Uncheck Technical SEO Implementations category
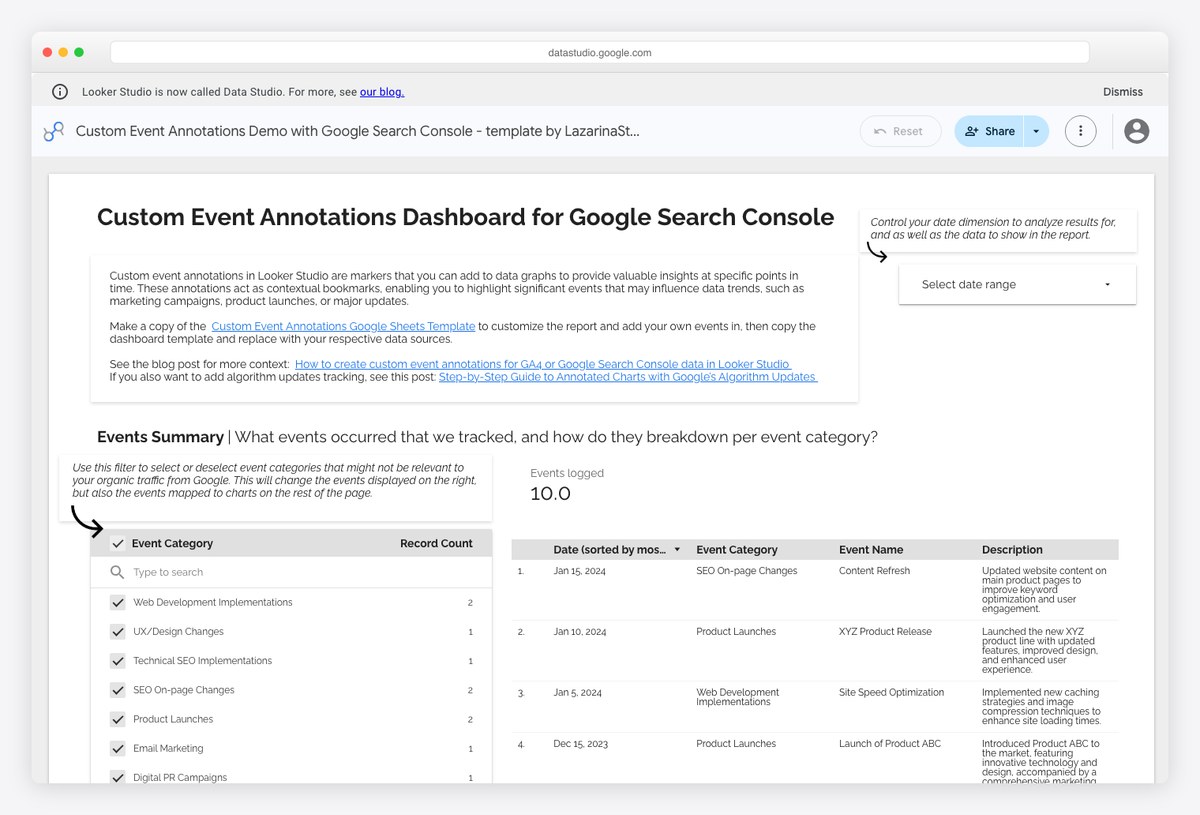This screenshot has height=815, width=1200. [x=118, y=661]
